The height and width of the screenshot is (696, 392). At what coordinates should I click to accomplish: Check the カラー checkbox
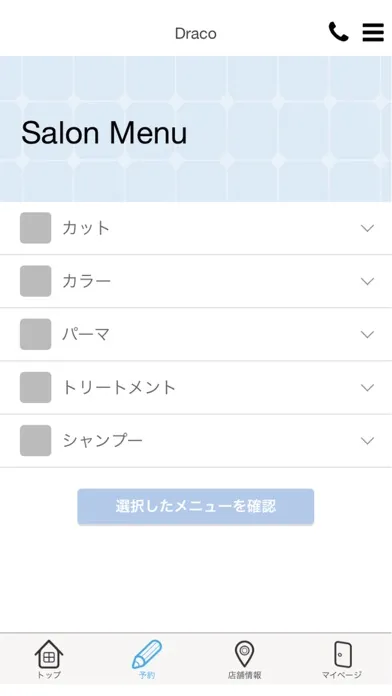[36, 281]
